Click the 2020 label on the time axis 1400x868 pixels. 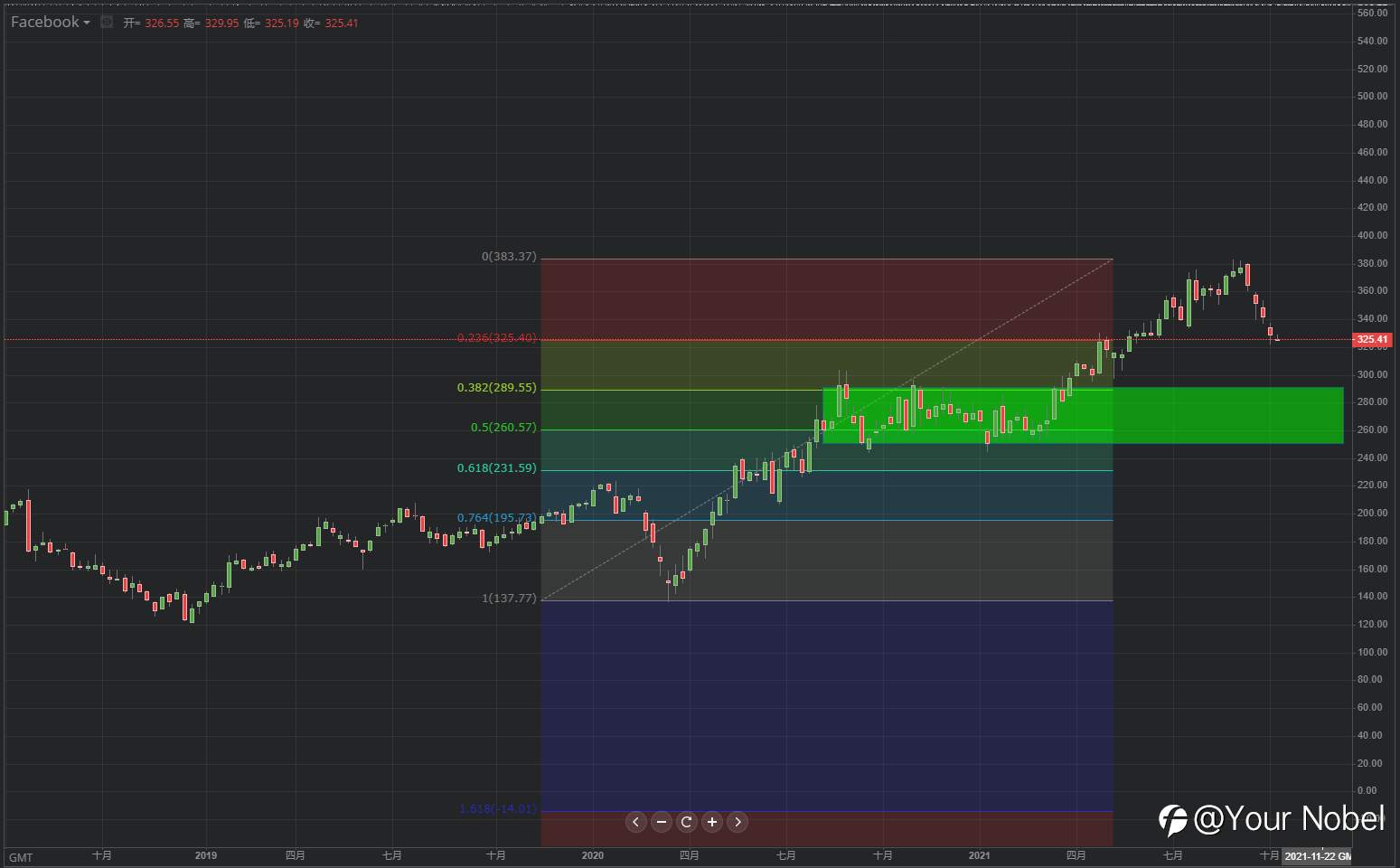[x=593, y=855]
